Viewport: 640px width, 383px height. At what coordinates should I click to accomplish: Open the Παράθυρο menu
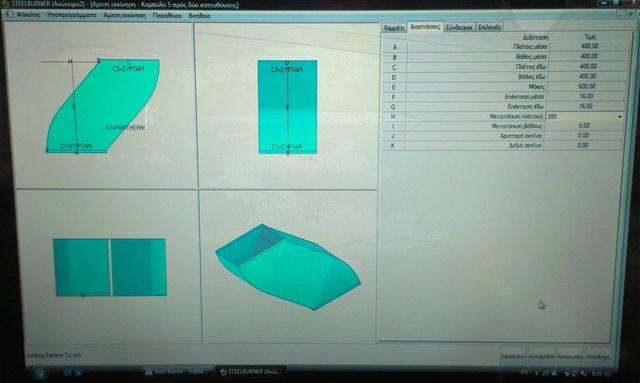pos(167,16)
